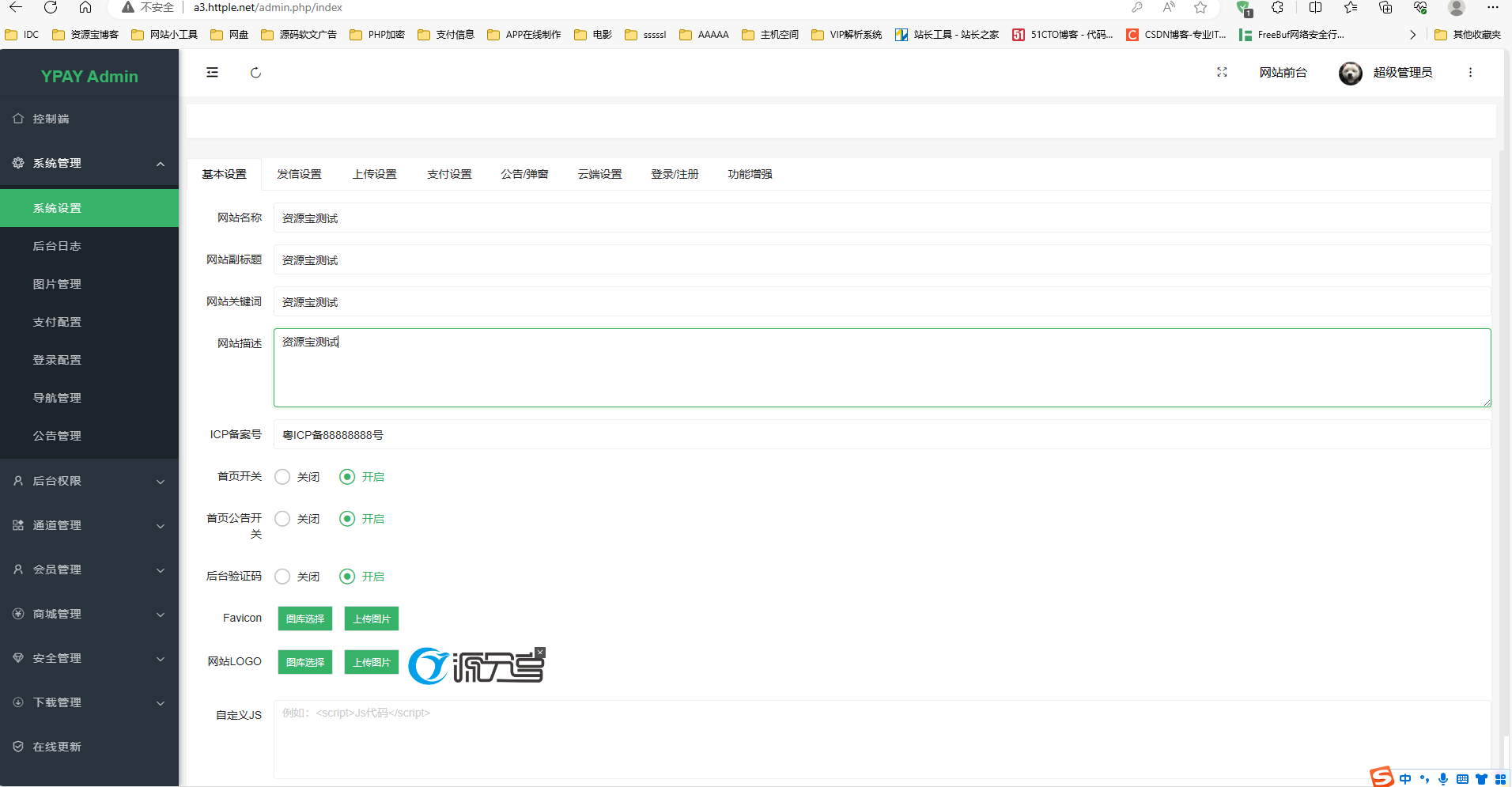This screenshot has width=1512, height=787.
Task: Click the admin avatar picture
Action: click(x=1351, y=73)
